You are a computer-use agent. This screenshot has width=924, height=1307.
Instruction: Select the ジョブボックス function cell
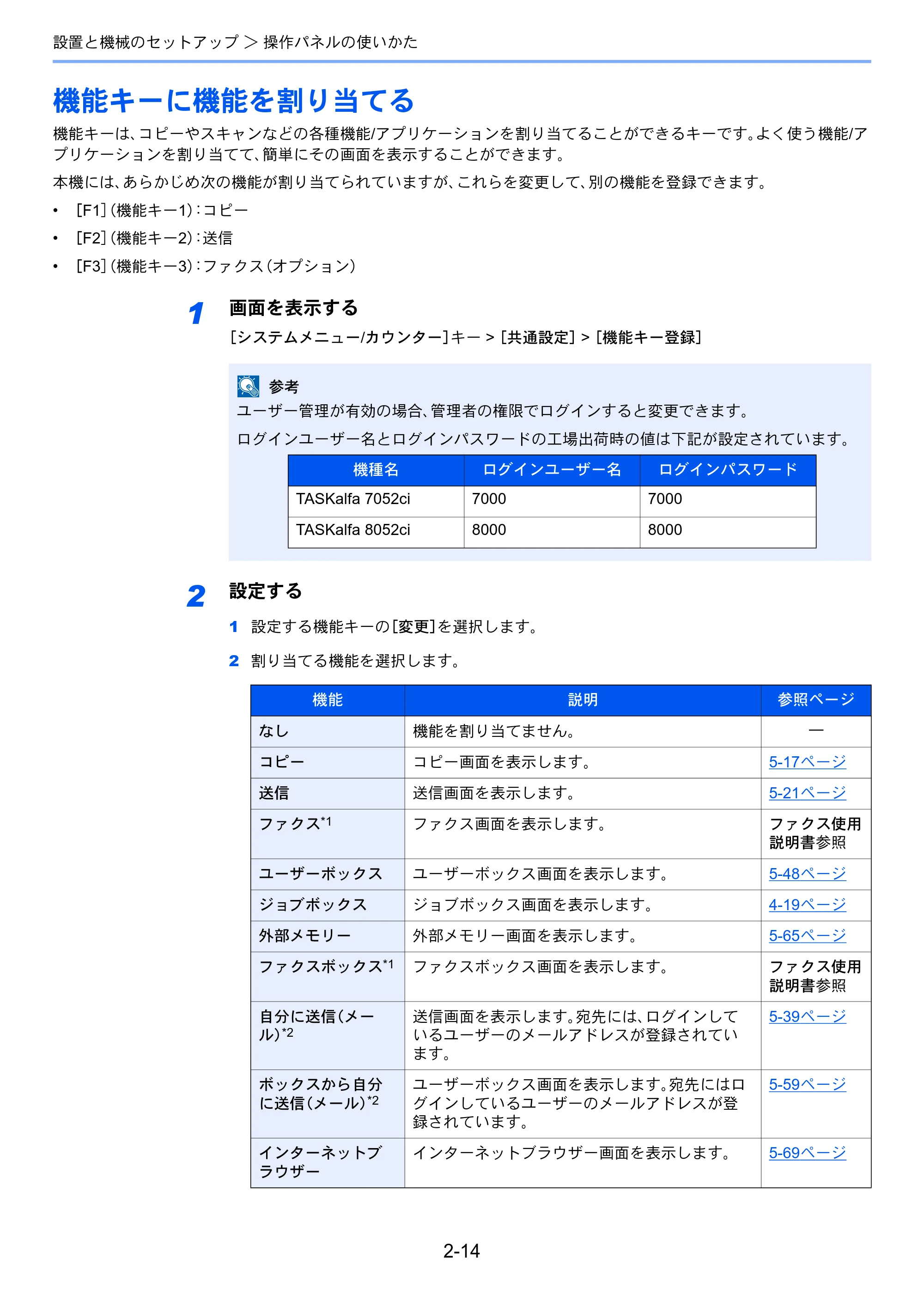(328, 905)
